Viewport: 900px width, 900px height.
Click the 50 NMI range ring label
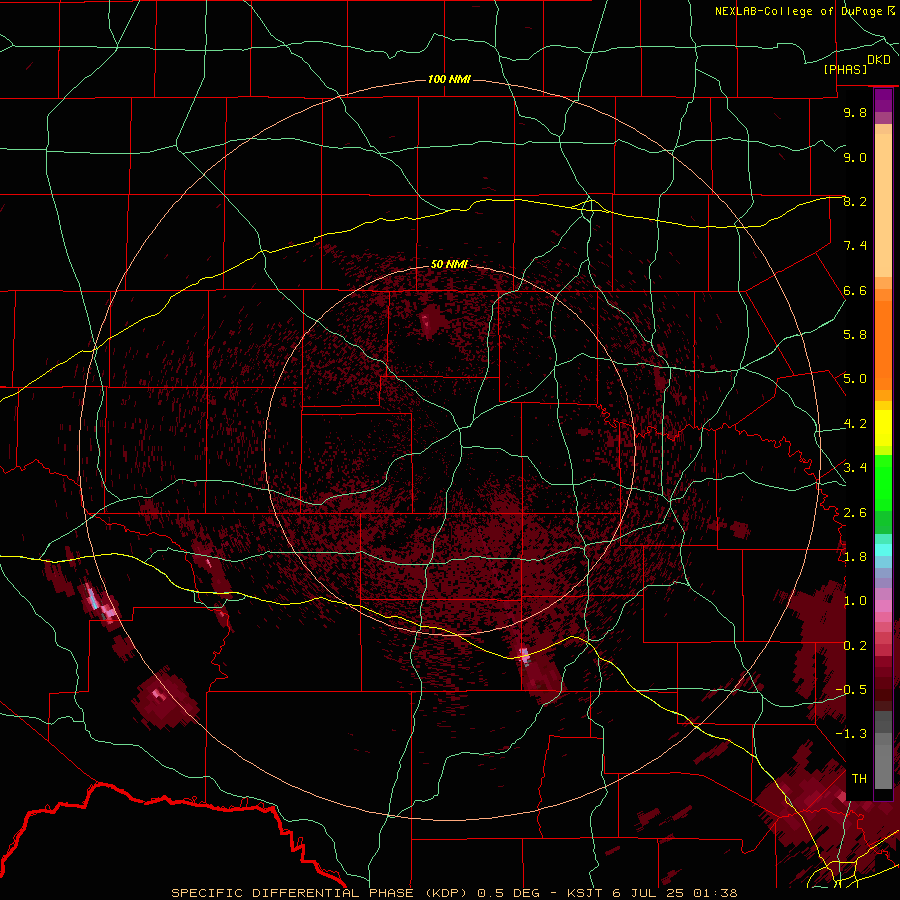coord(449,265)
